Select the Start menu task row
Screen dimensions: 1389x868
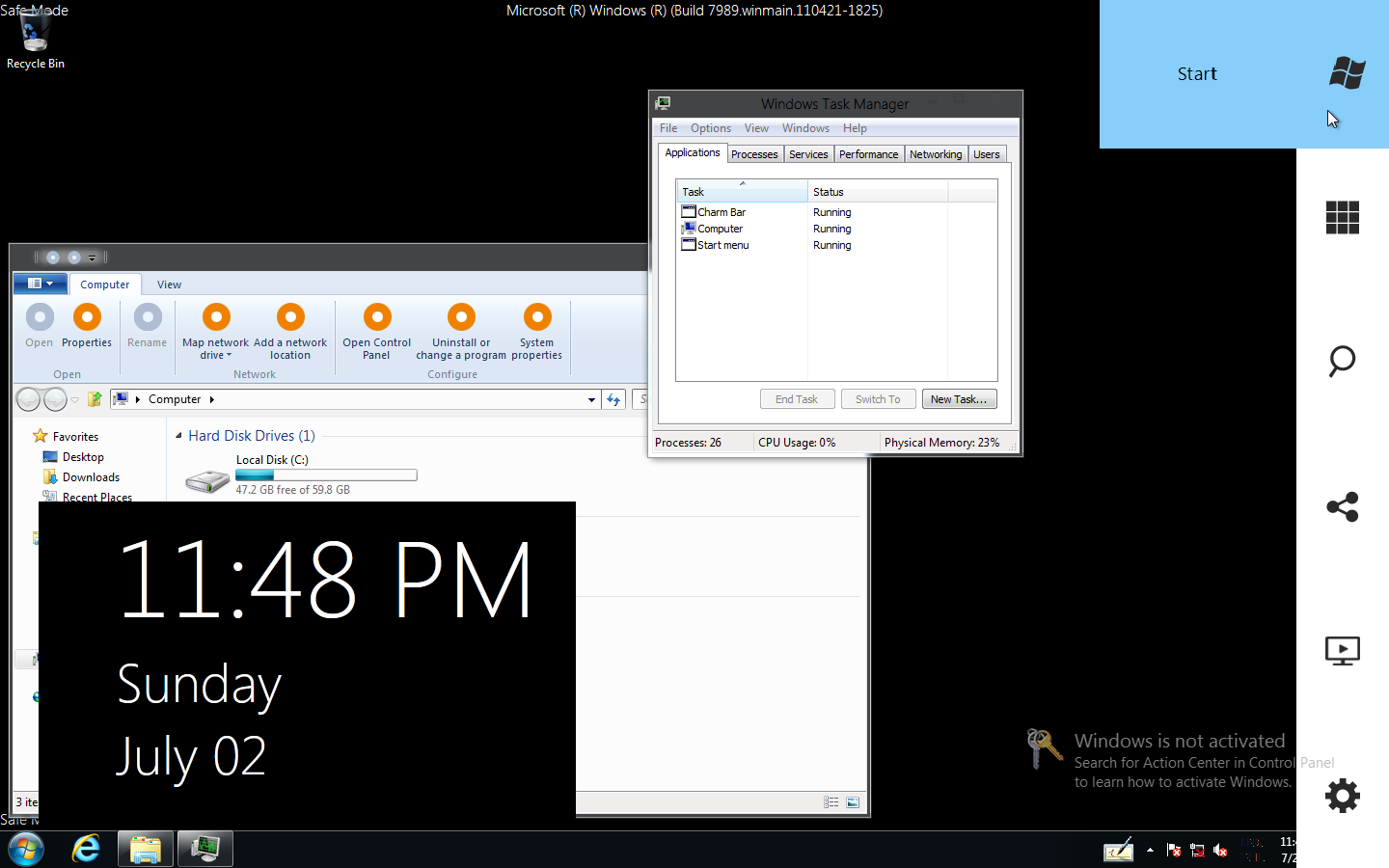pos(837,245)
